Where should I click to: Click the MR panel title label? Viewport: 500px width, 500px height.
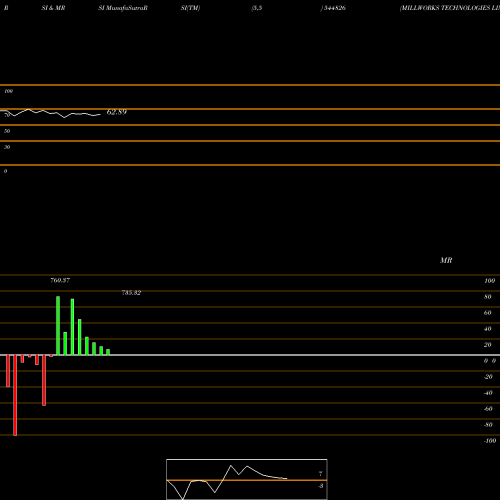446,260
